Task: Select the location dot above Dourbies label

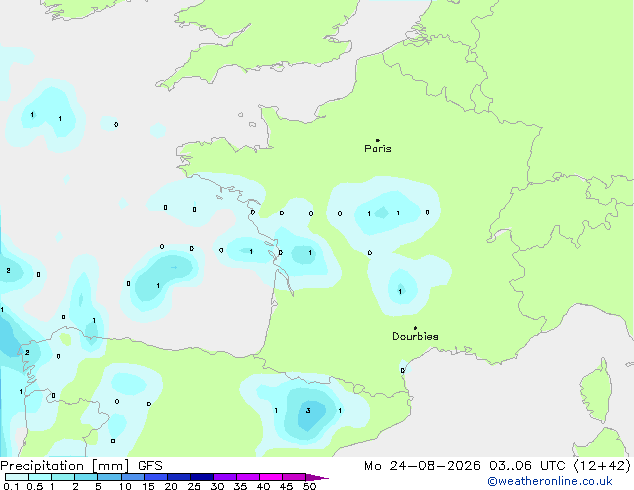Action: click(415, 328)
